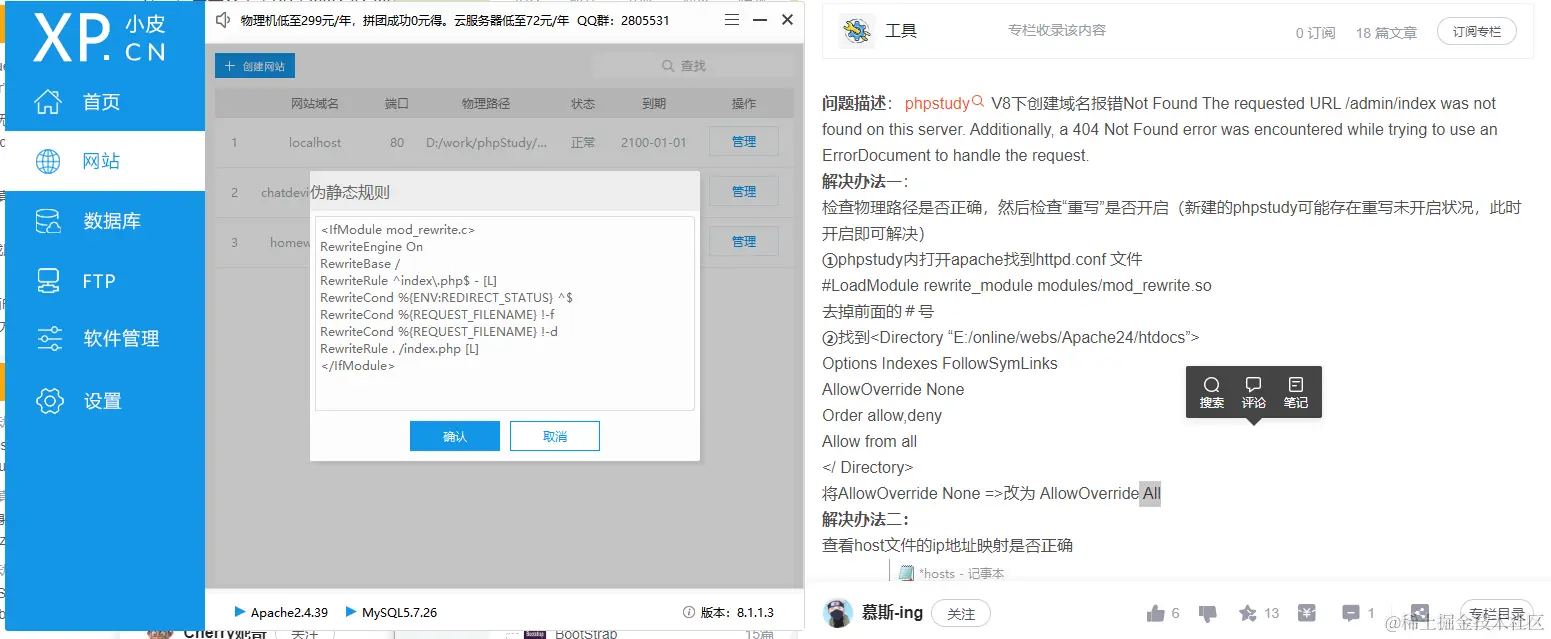Cancel the dialog with 取消 button

[555, 436]
